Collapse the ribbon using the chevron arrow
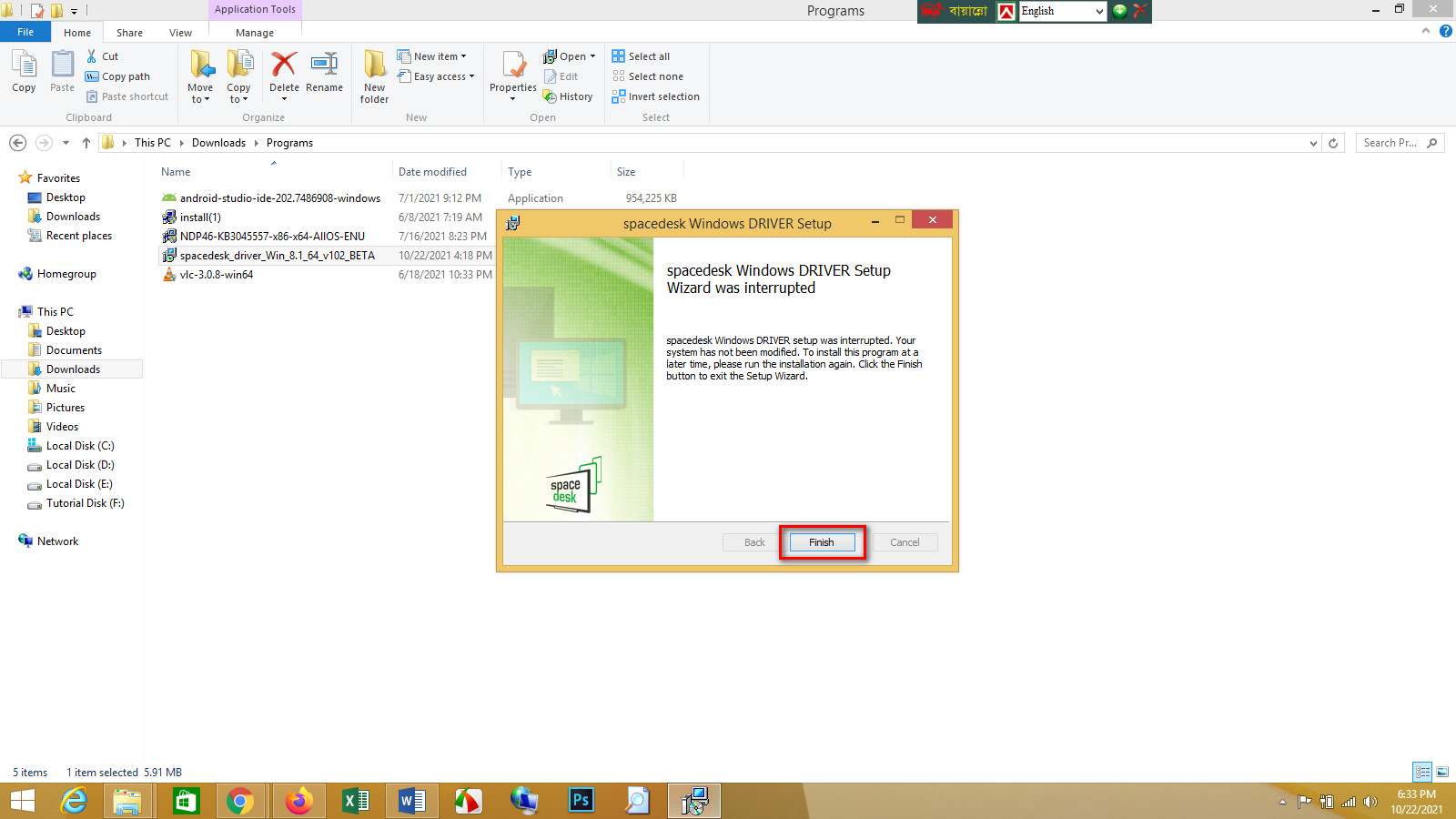The image size is (1456, 819). pyautogui.click(x=1426, y=31)
